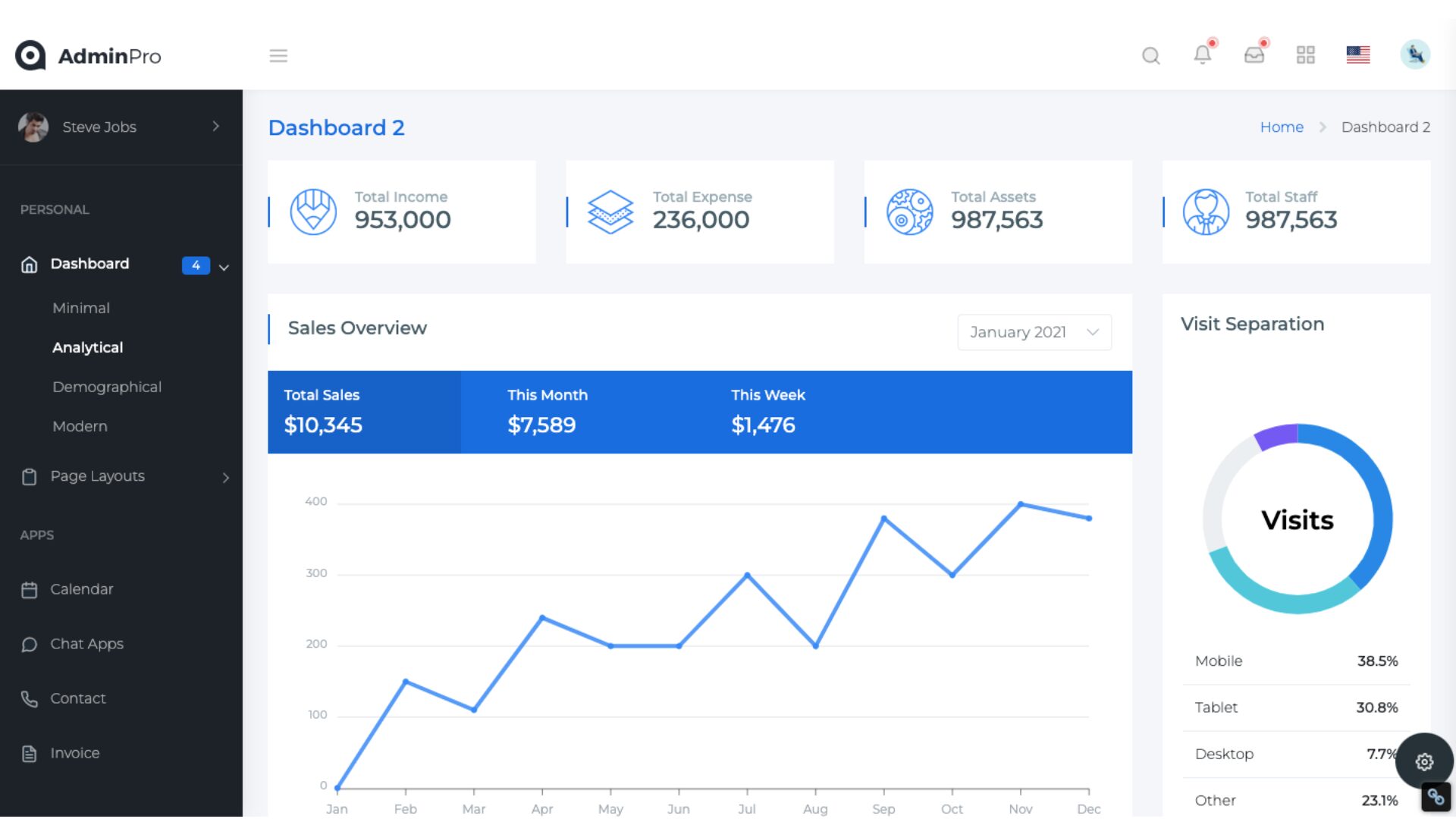Open the inbox messages icon

(1254, 55)
